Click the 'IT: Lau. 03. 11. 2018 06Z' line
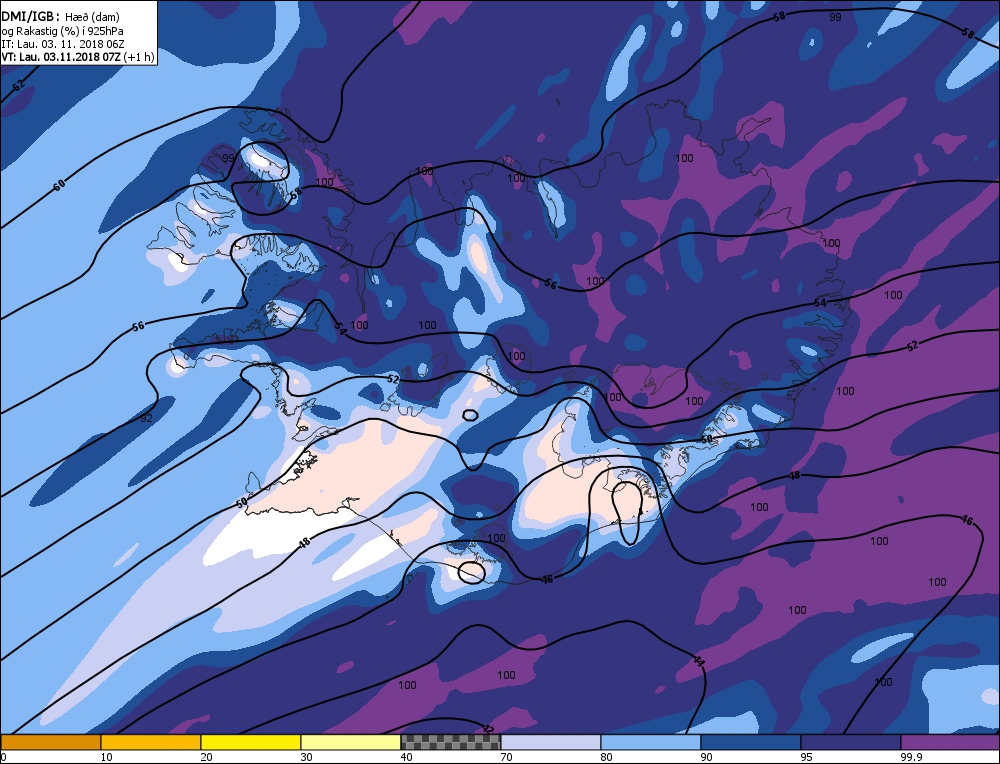The height and width of the screenshot is (764, 1000). click(x=63, y=44)
